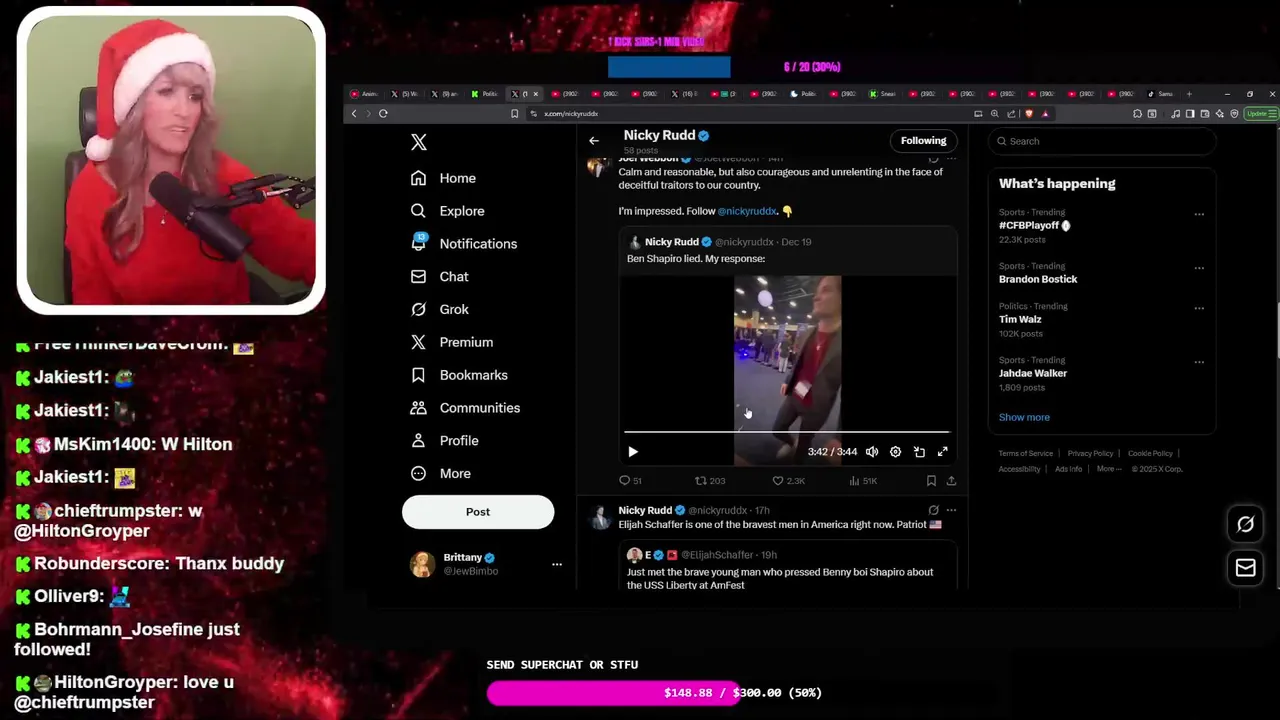This screenshot has width=1280, height=720.
Task: Open more options on the 17h tweet
Action: pos(951,510)
